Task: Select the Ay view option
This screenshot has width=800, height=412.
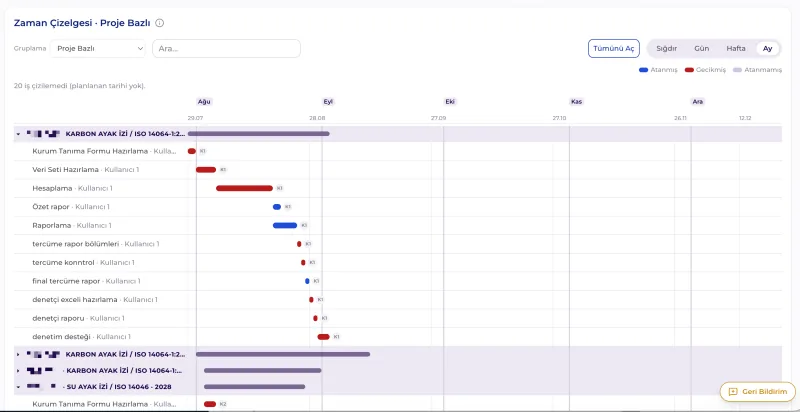Action: [767, 48]
